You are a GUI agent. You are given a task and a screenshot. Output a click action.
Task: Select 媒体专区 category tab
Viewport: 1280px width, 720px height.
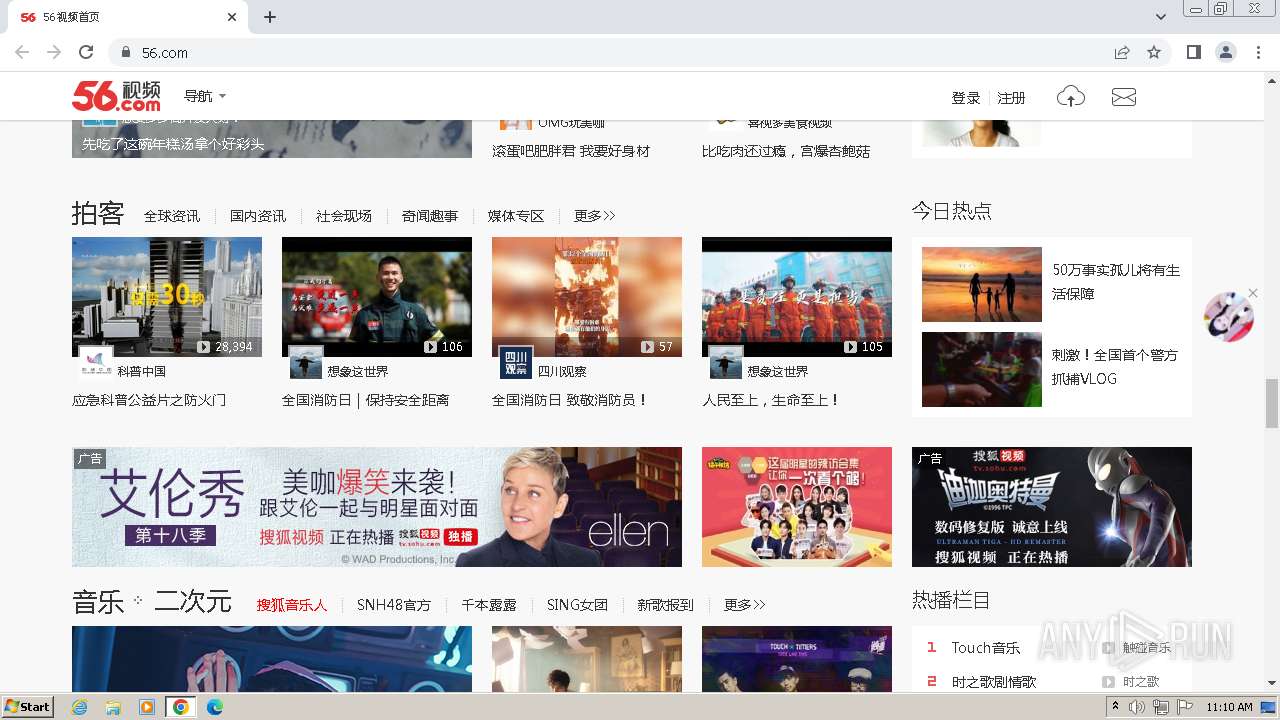[x=516, y=216]
